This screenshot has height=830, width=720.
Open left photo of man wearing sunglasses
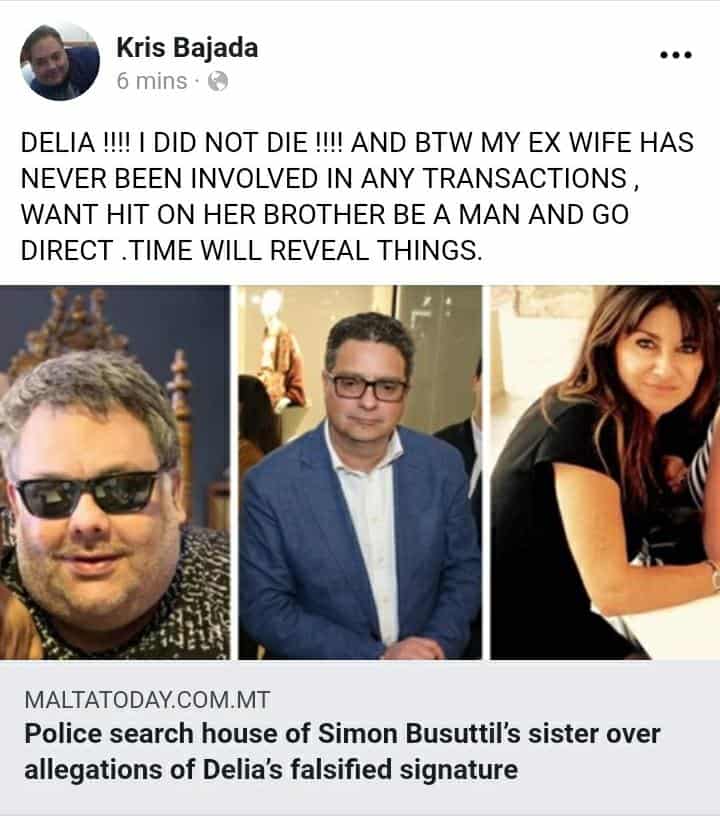coord(115,472)
